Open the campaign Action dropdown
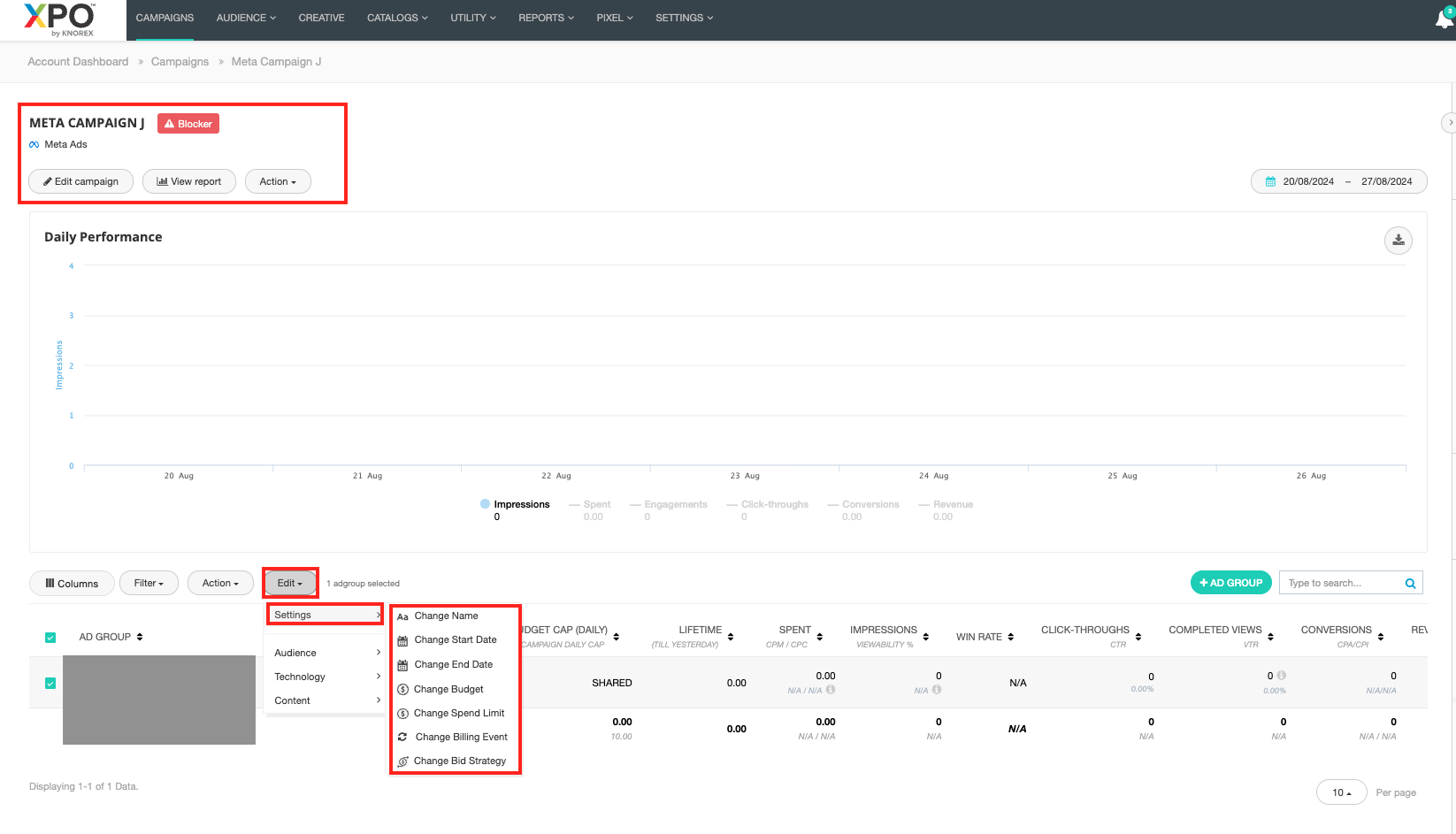 (x=278, y=181)
